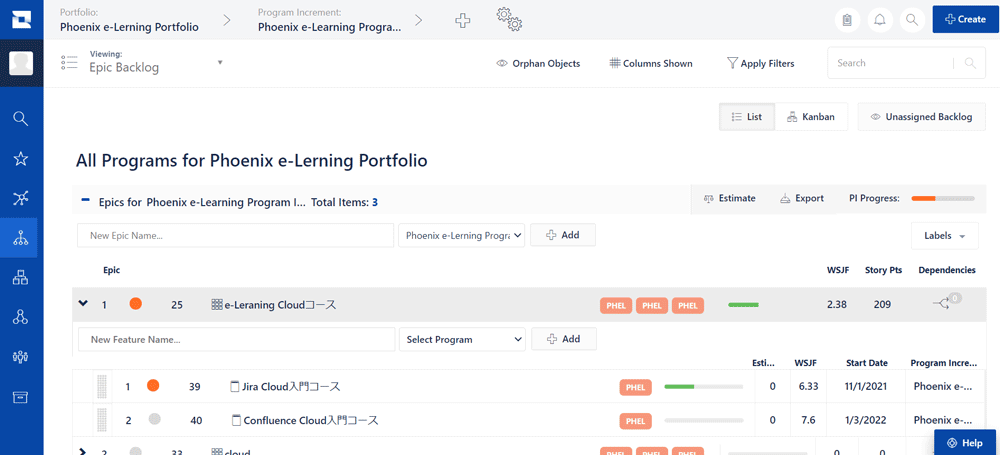Open Apply Filters
The width and height of the screenshot is (1000, 455).
coord(761,63)
